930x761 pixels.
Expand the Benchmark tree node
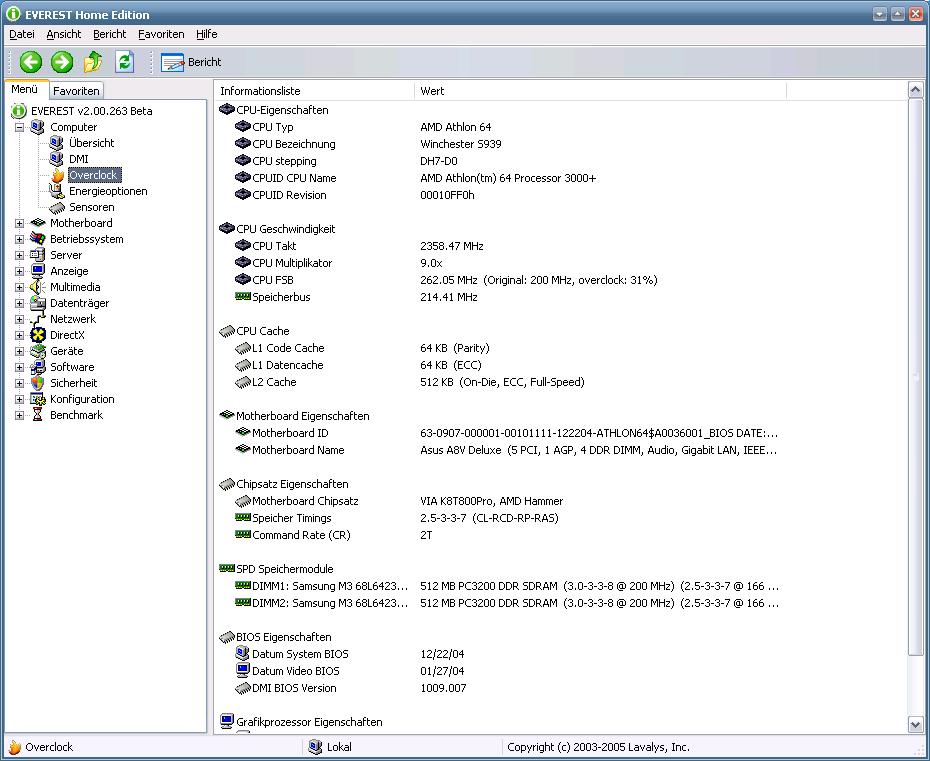[x=20, y=415]
